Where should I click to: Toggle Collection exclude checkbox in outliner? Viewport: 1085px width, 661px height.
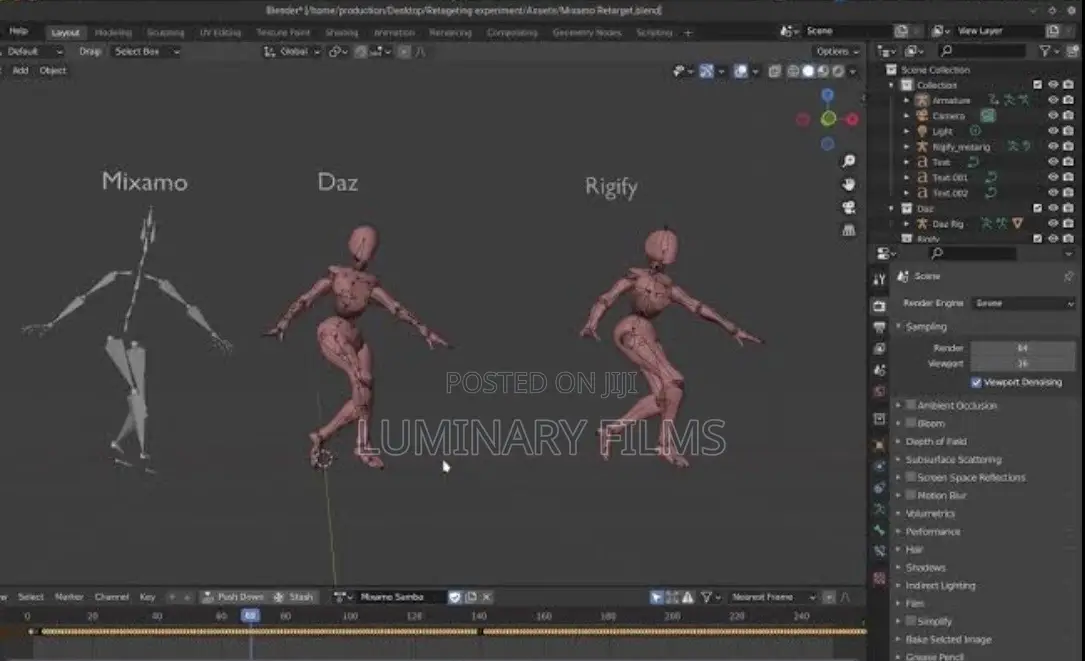[x=1037, y=85]
